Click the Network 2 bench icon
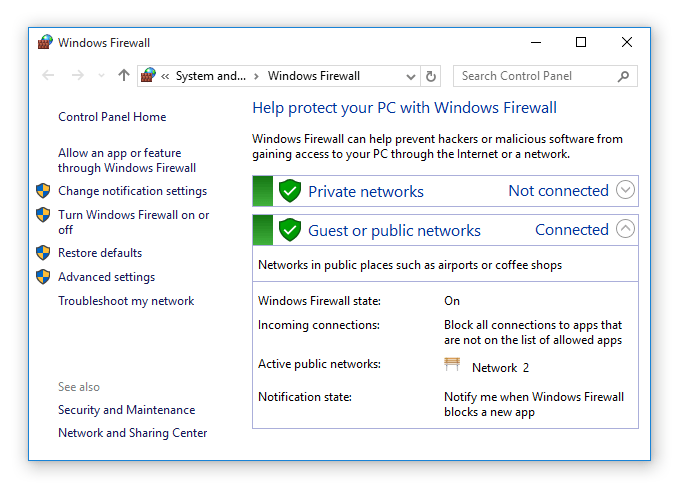This screenshot has height=501, width=688. click(x=453, y=366)
